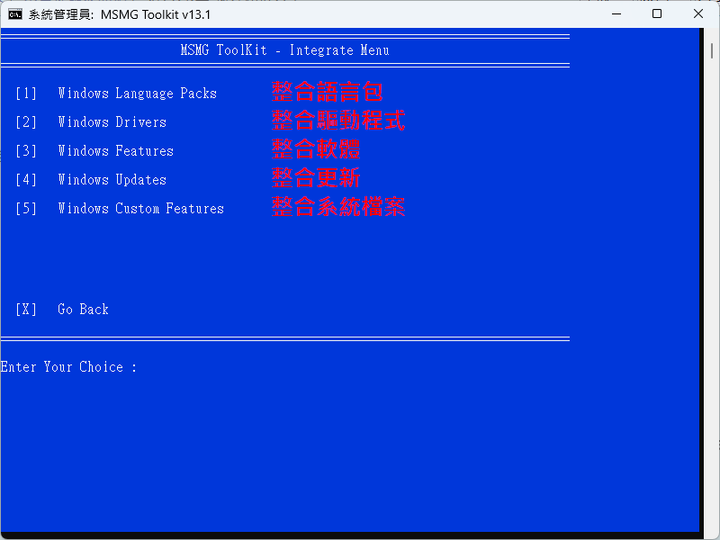This screenshot has height=540, width=720.
Task: Select the Windows Language Packs entry
Action: (137, 93)
